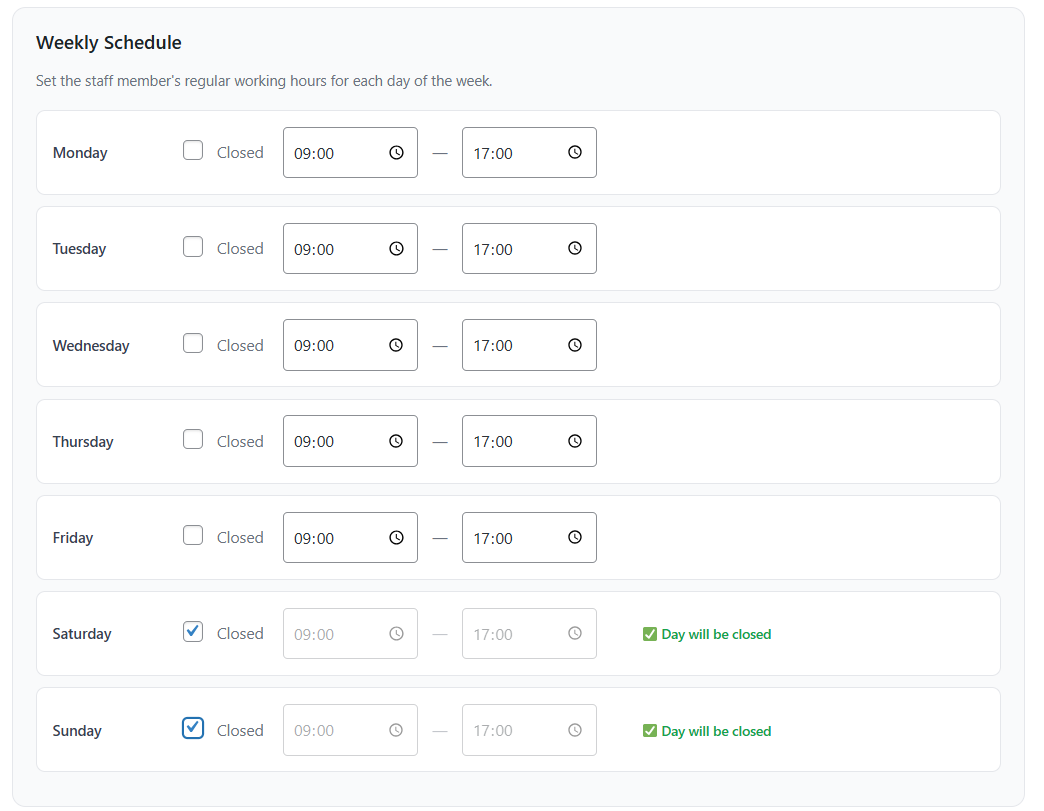Enable the Closed option for Wednesday
This screenshot has height=811, width=1044.
coord(192,343)
